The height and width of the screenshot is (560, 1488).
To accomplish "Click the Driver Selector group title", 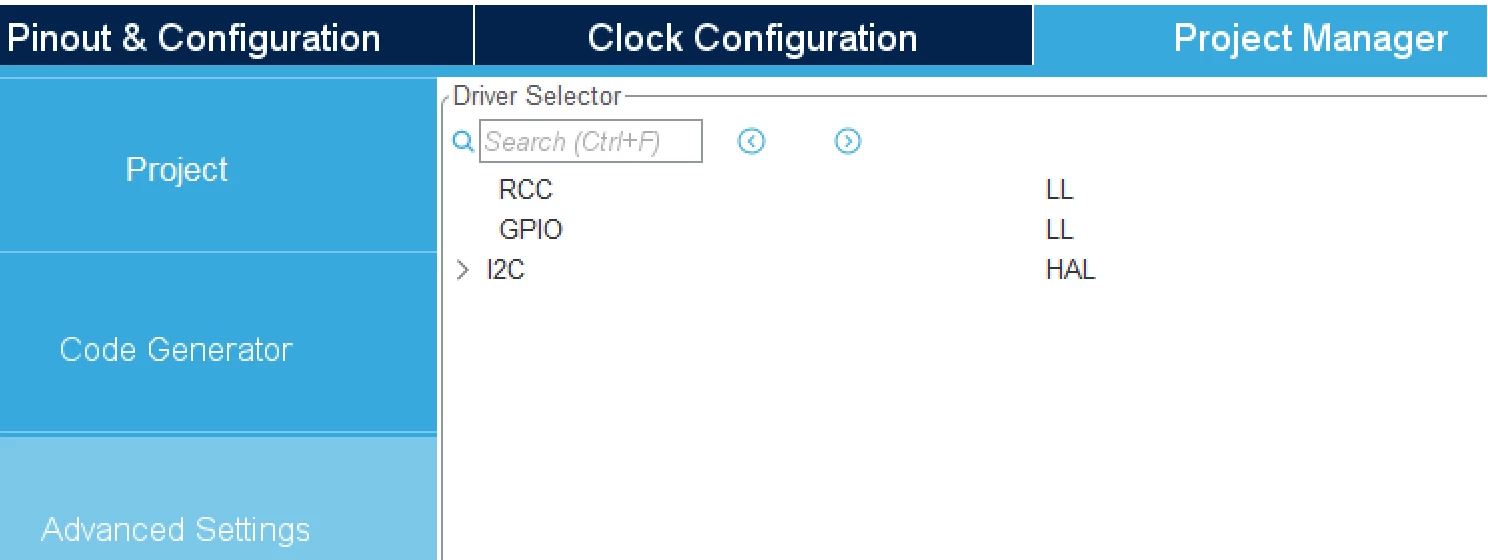I will coord(537,96).
